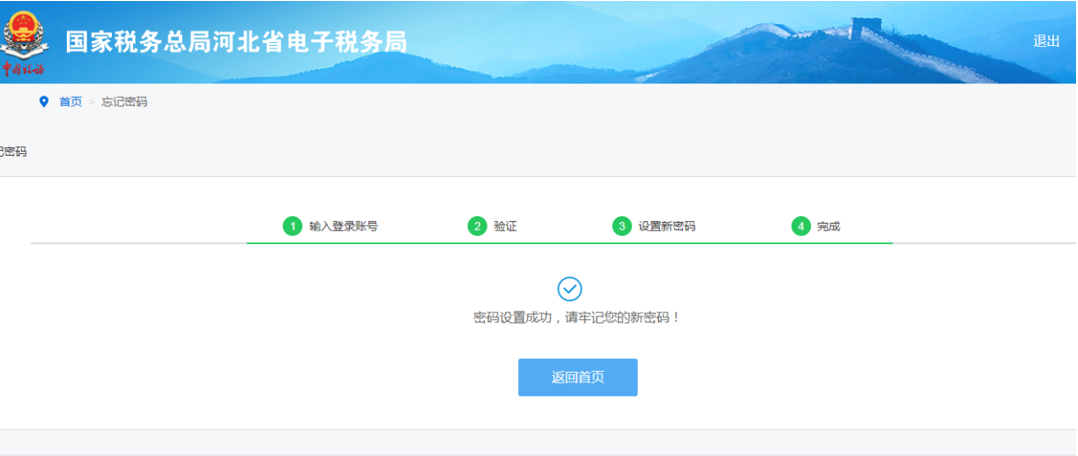The height and width of the screenshot is (456, 1078).
Task: Click 退出 to log out
Action: point(1046,41)
